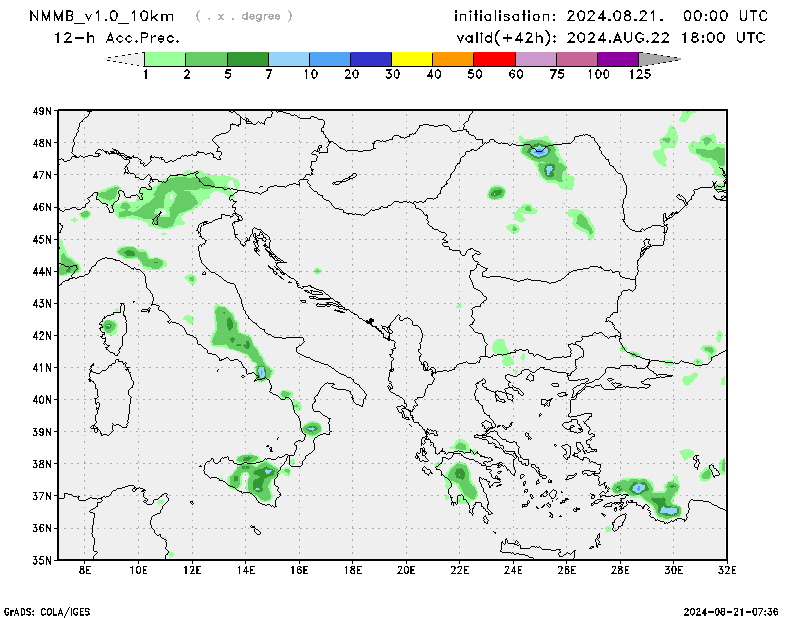Click the 12-h Acc.Prec. label
The image size is (800, 618).
[x=118, y=38]
